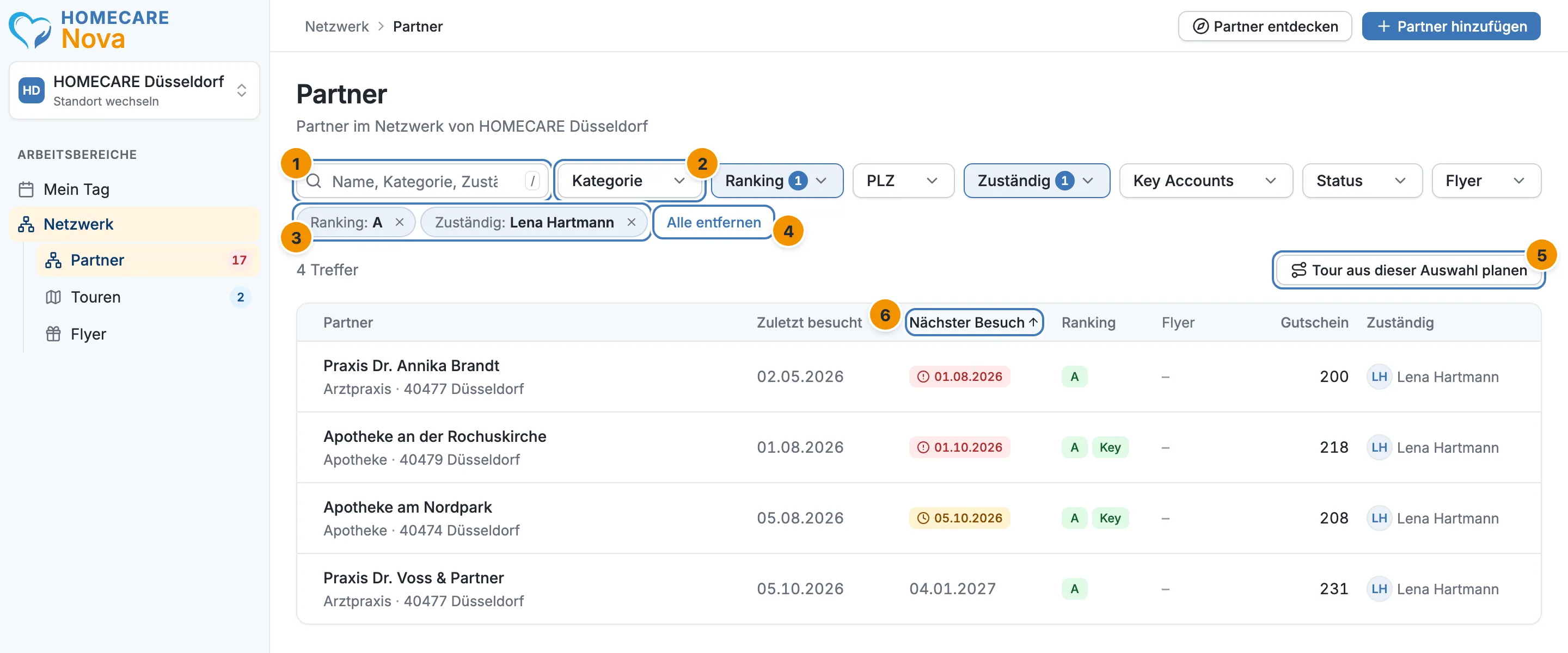Remove the Ranking: A filter chip

click(x=399, y=222)
